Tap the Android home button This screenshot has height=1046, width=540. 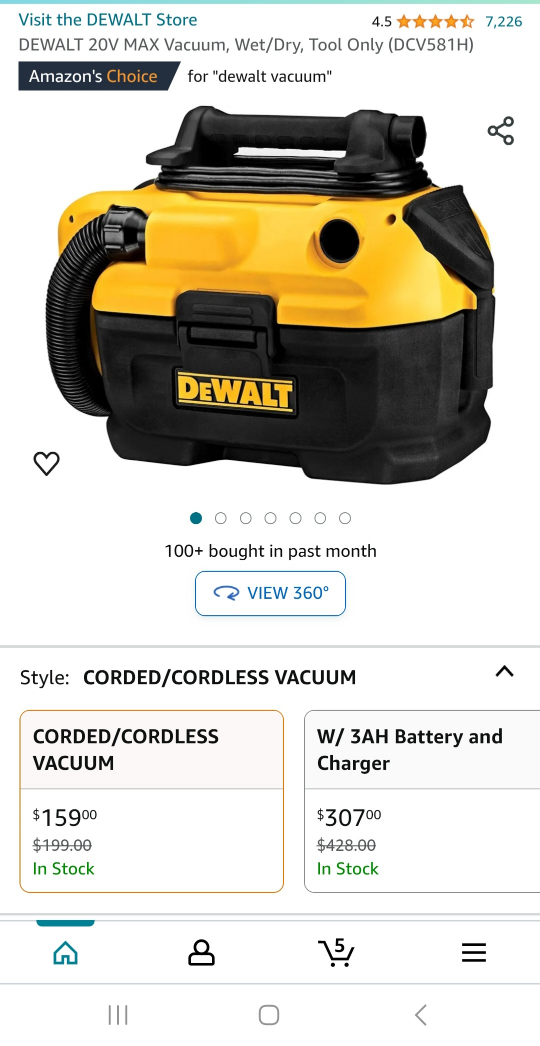(269, 1015)
